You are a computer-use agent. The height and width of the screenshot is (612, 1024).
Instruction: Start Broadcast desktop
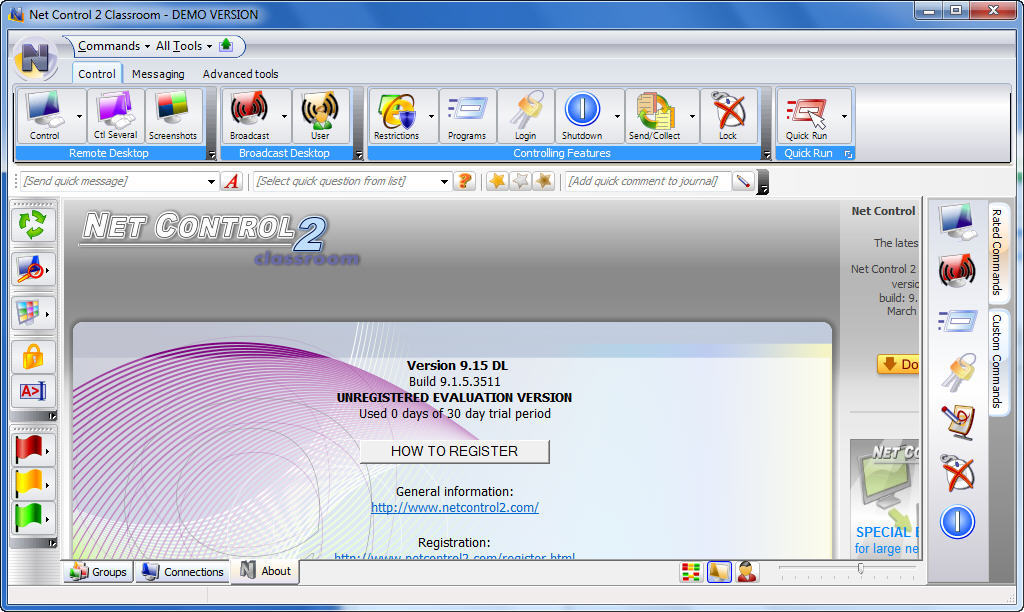pyautogui.click(x=249, y=116)
